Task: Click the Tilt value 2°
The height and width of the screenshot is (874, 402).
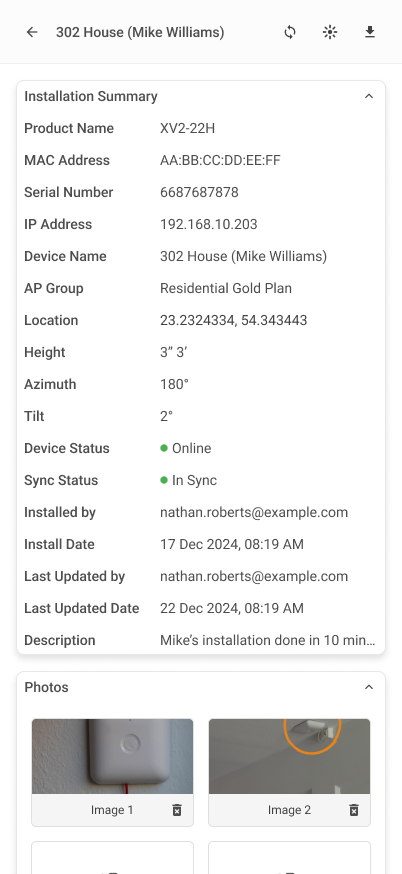Action: (x=166, y=416)
